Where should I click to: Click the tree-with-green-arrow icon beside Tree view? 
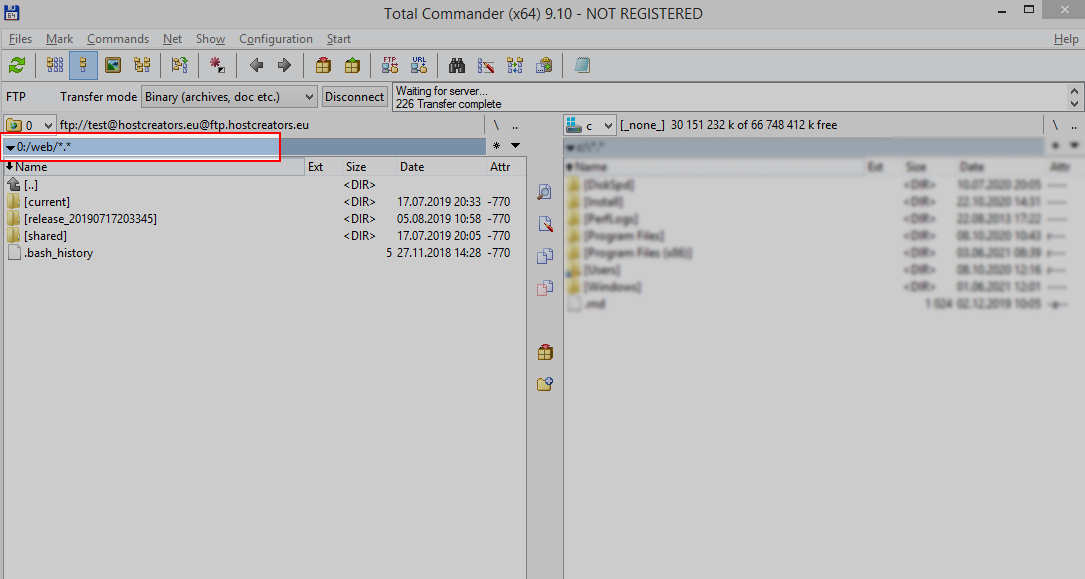[x=179, y=66]
